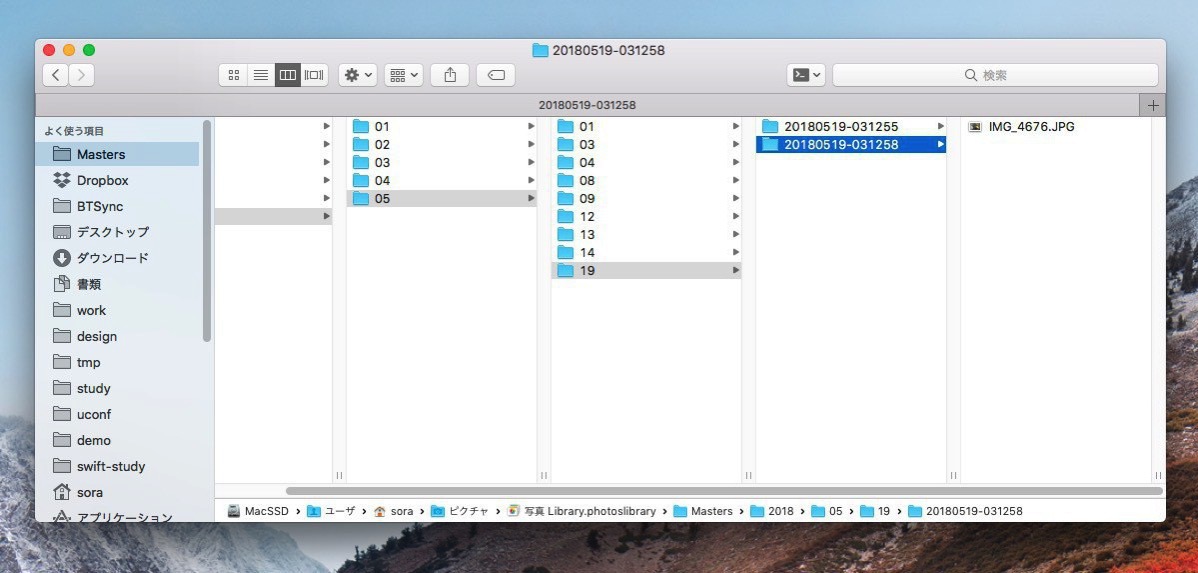Open 書類 in the sidebar
This screenshot has width=1198, height=573.
(117, 284)
